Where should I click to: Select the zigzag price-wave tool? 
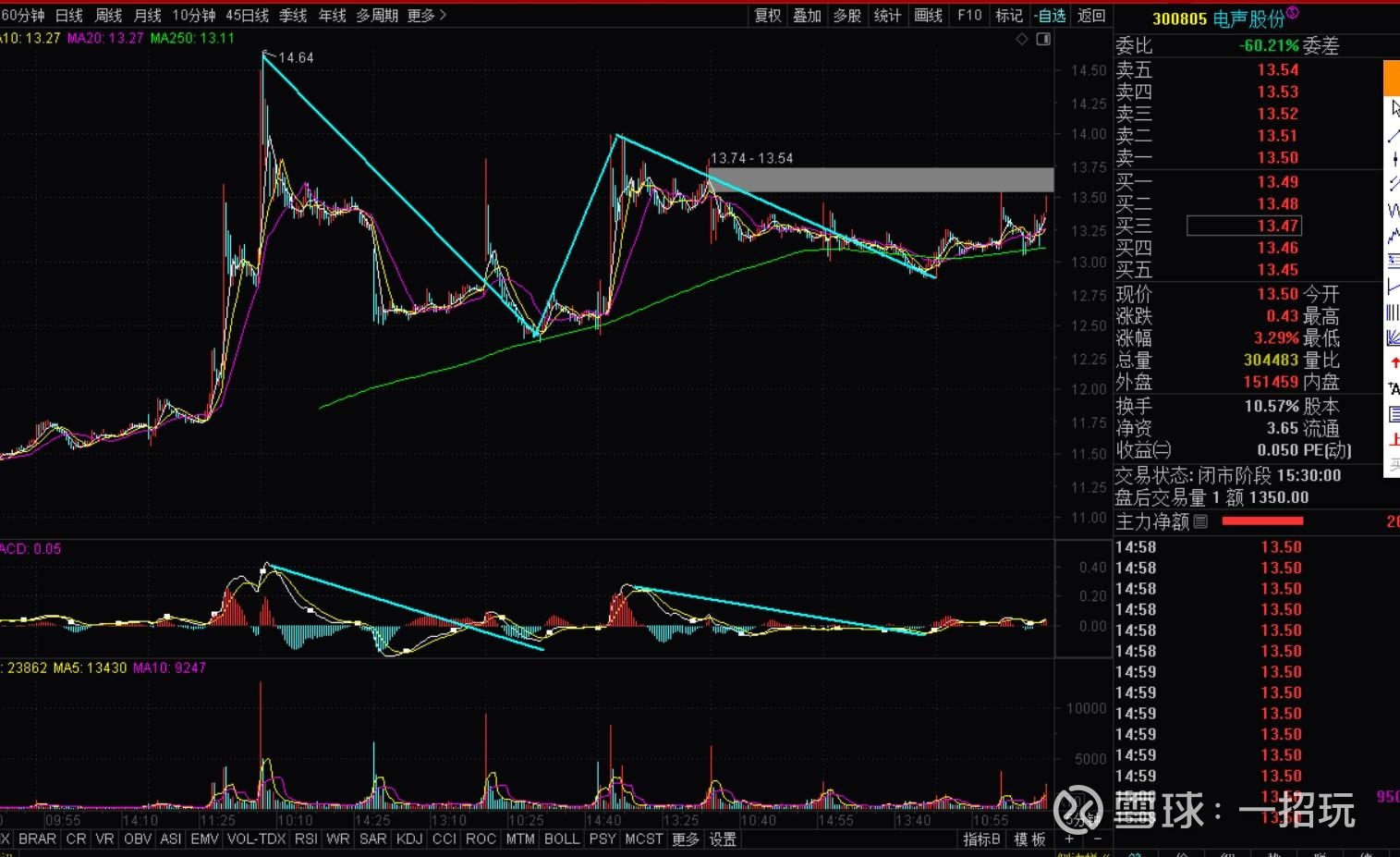1394,237
